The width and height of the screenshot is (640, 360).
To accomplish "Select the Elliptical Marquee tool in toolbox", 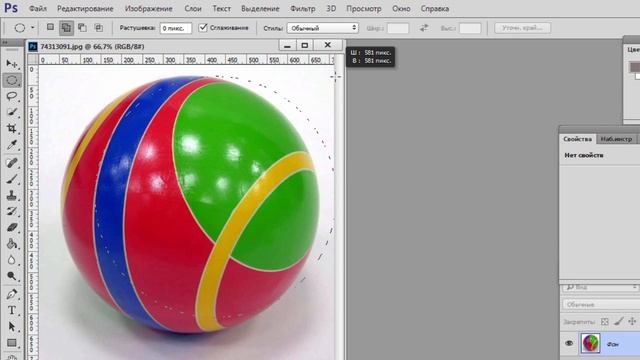I will point(12,80).
